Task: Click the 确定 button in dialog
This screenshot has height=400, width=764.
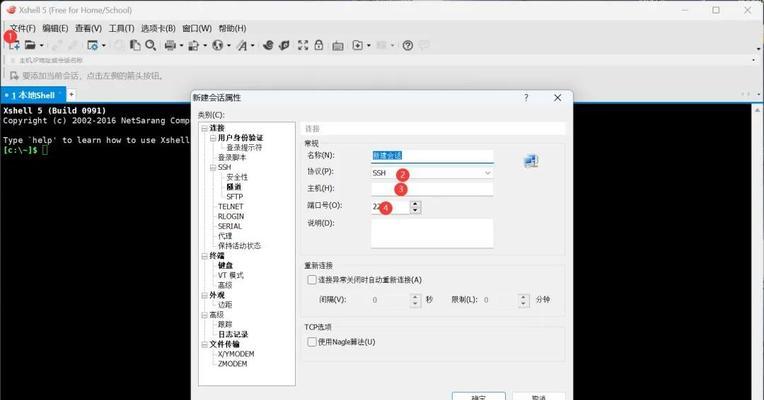Action: click(x=478, y=396)
